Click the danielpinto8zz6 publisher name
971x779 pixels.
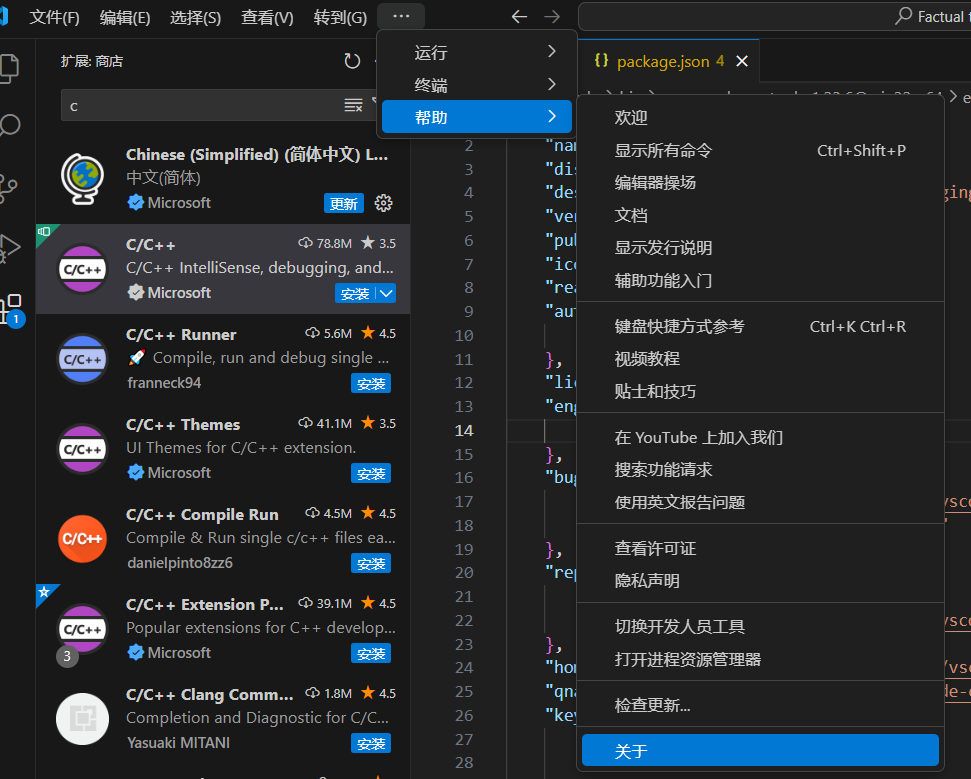[x=180, y=563]
